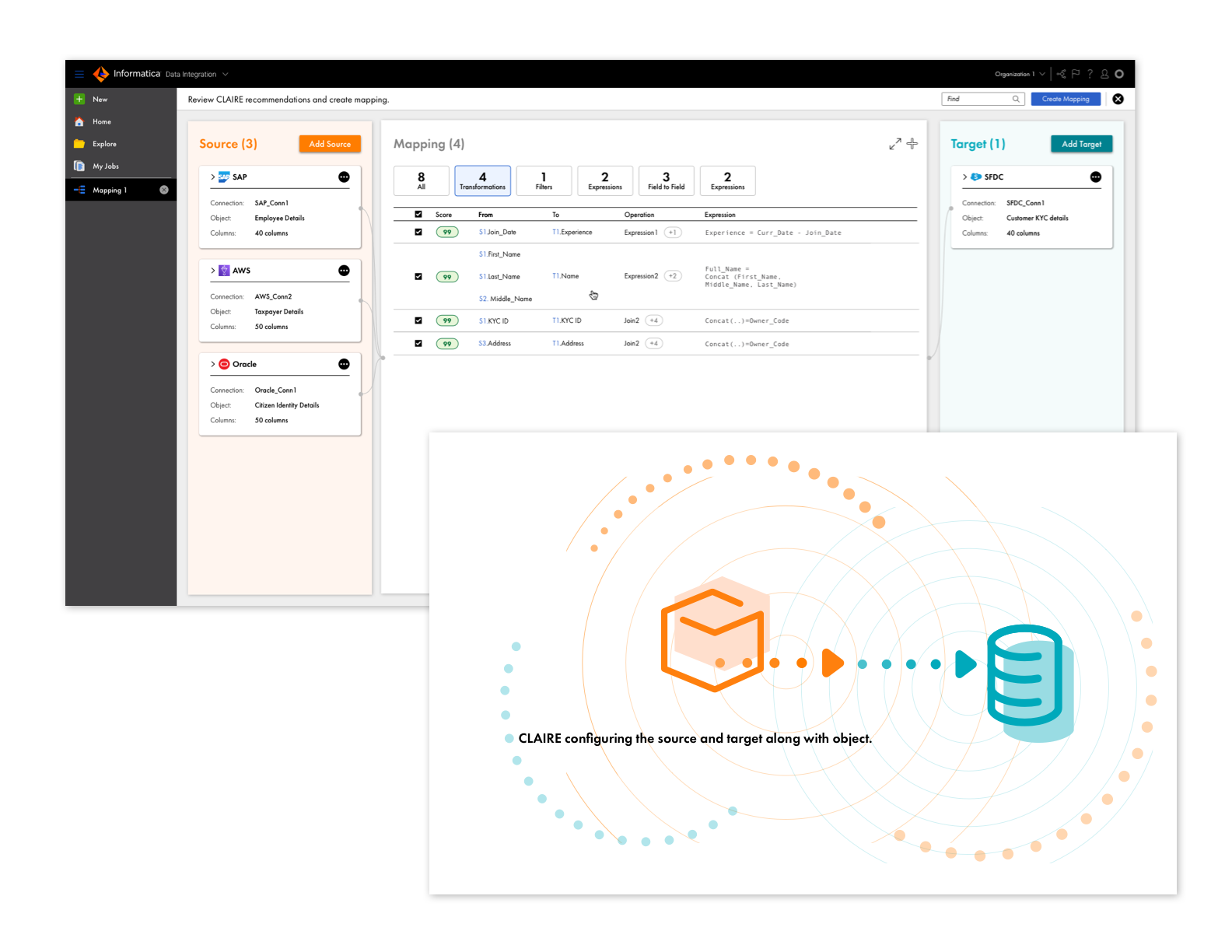Click the Add Source button
Screen dimensions: 1232x952
pos(330,144)
